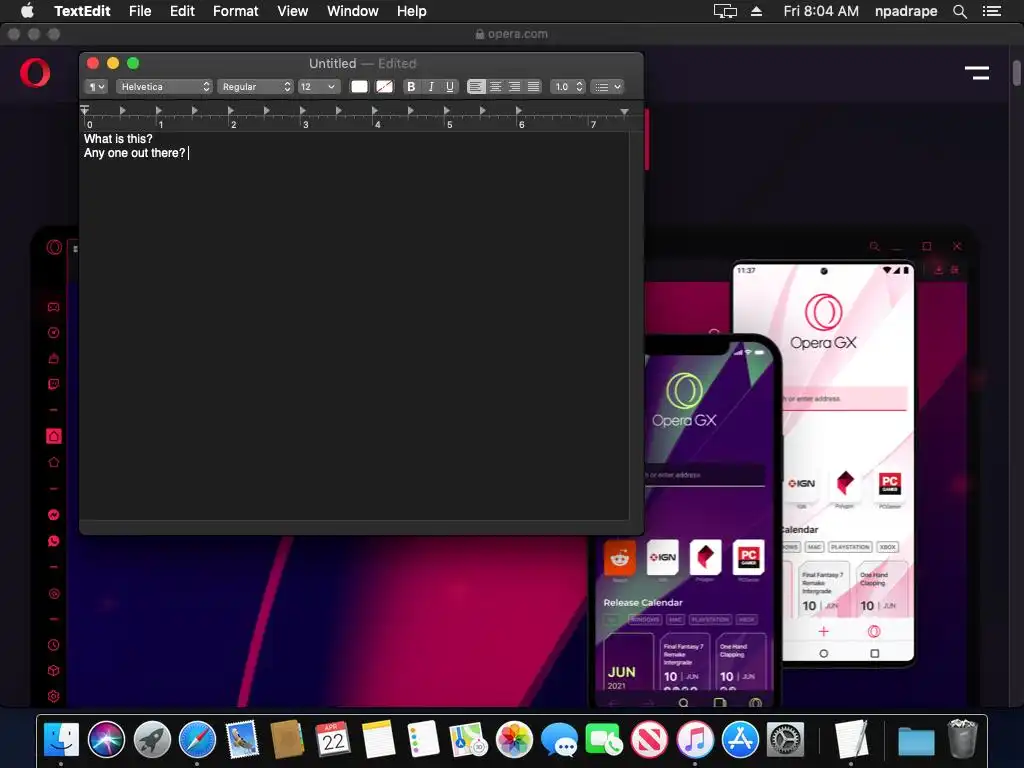Open the Regular typeface dropdown
Image resolution: width=1024 pixels, height=768 pixels.
(255, 87)
